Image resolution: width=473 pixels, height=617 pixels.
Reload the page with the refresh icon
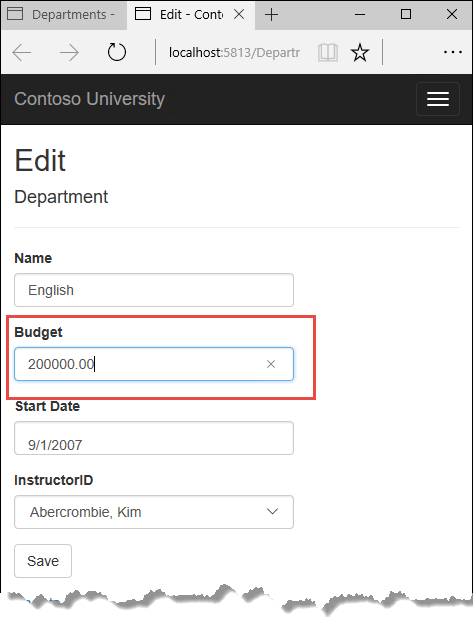[x=117, y=52]
